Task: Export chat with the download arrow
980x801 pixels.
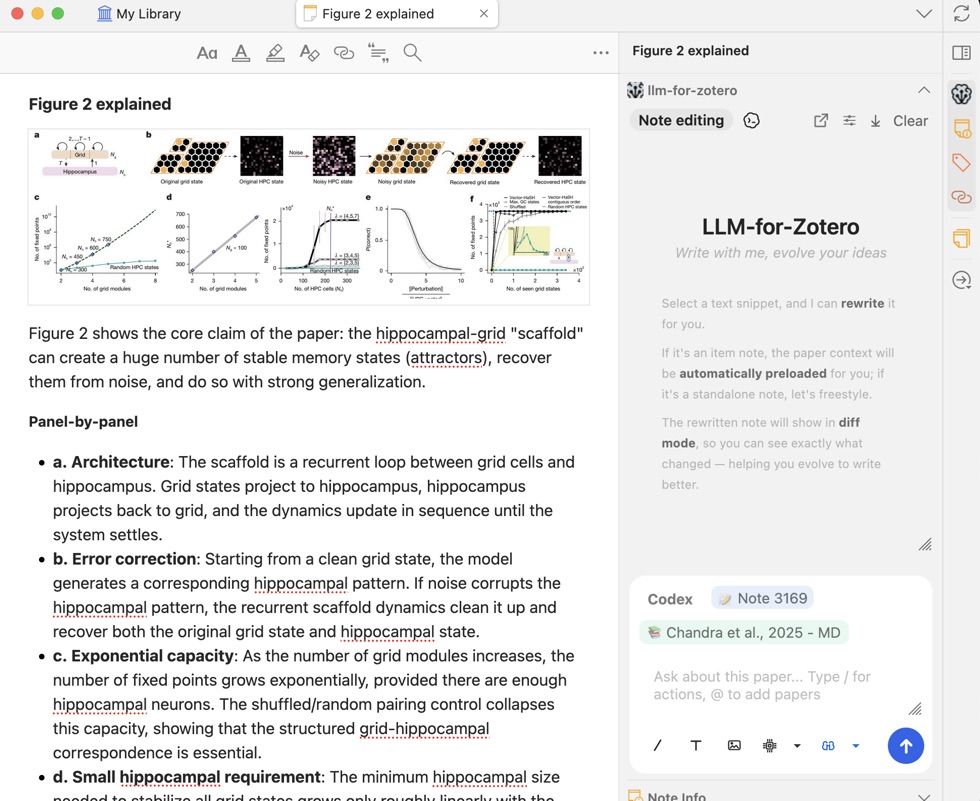Action: coord(876,121)
